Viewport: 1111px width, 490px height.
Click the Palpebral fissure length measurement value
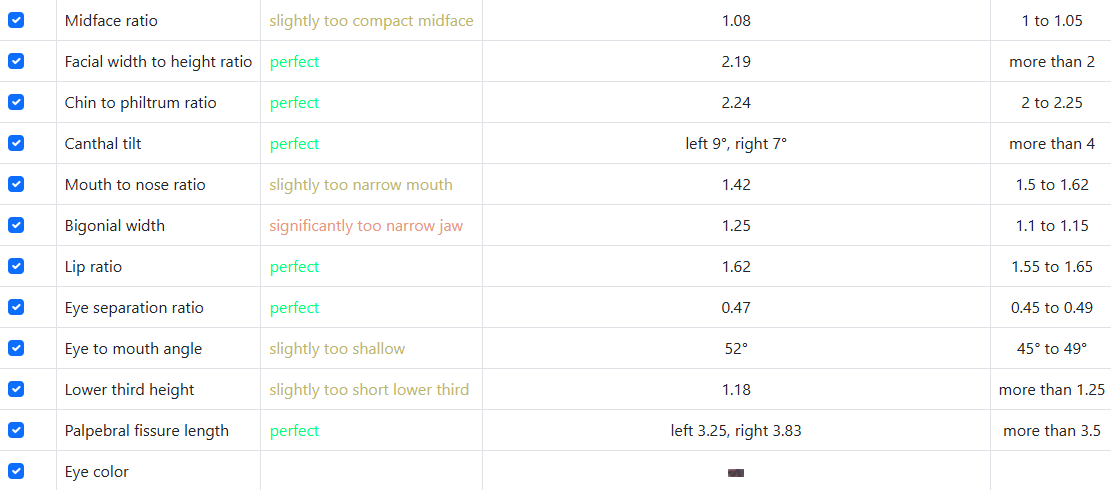[736, 431]
